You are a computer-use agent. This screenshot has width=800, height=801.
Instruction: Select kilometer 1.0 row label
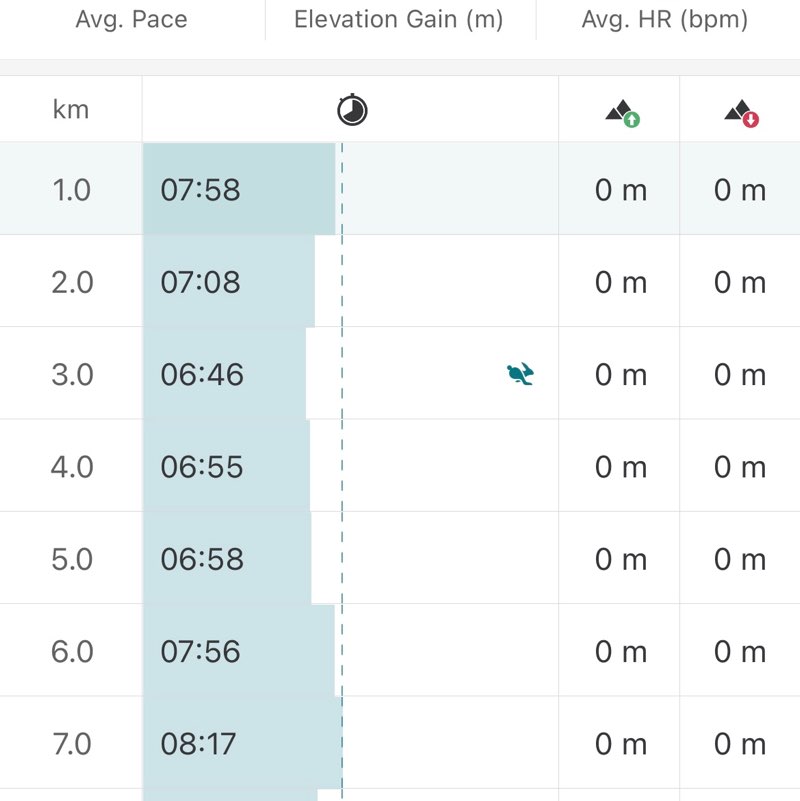(x=71, y=190)
